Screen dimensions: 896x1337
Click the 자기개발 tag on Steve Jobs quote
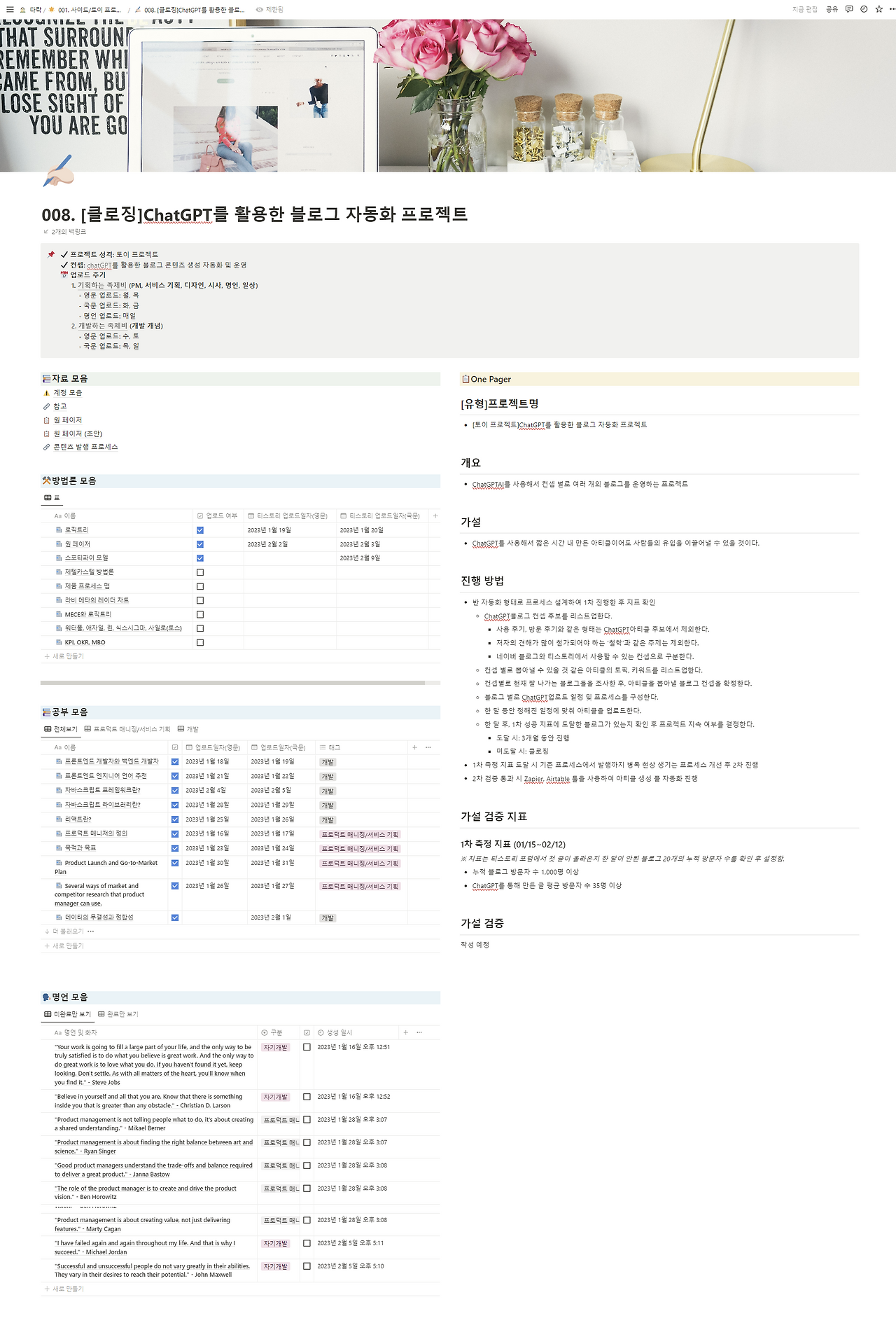click(275, 1048)
